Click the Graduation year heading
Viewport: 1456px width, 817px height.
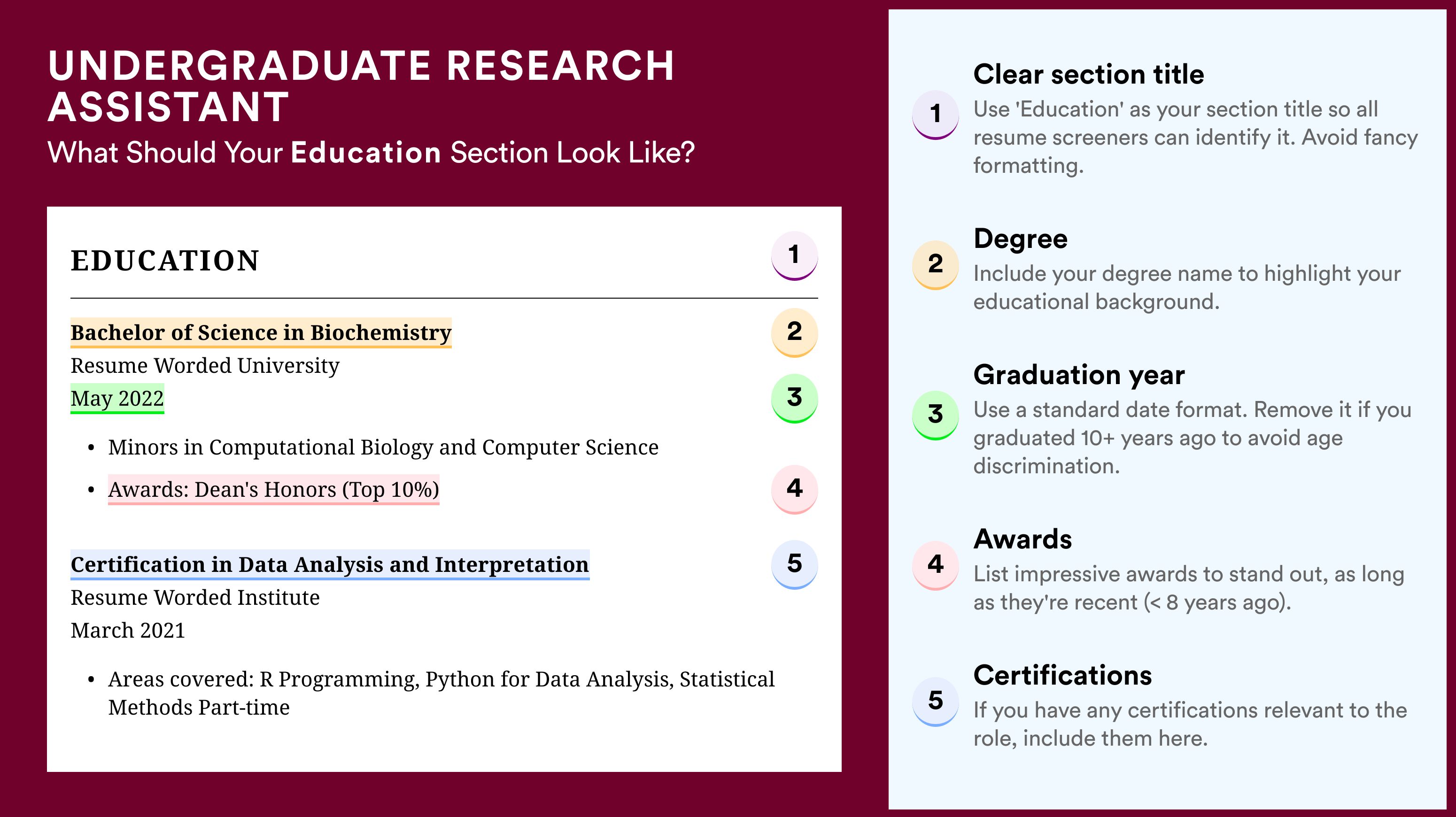click(1079, 375)
